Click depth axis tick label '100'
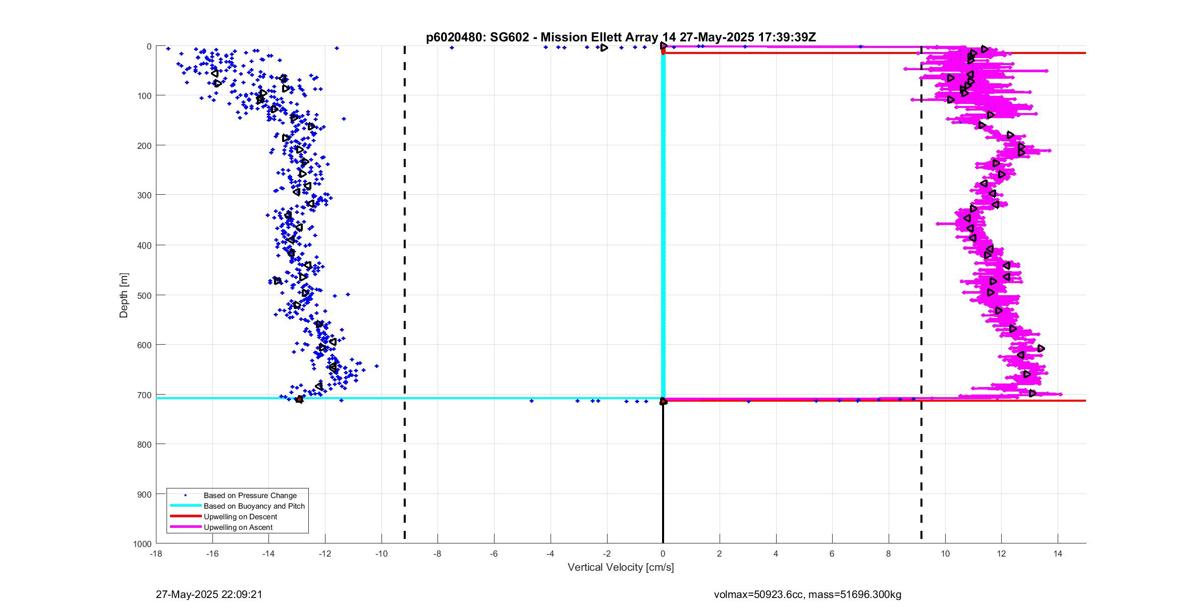Screen dimensions: 1200x611 (x=143, y=96)
